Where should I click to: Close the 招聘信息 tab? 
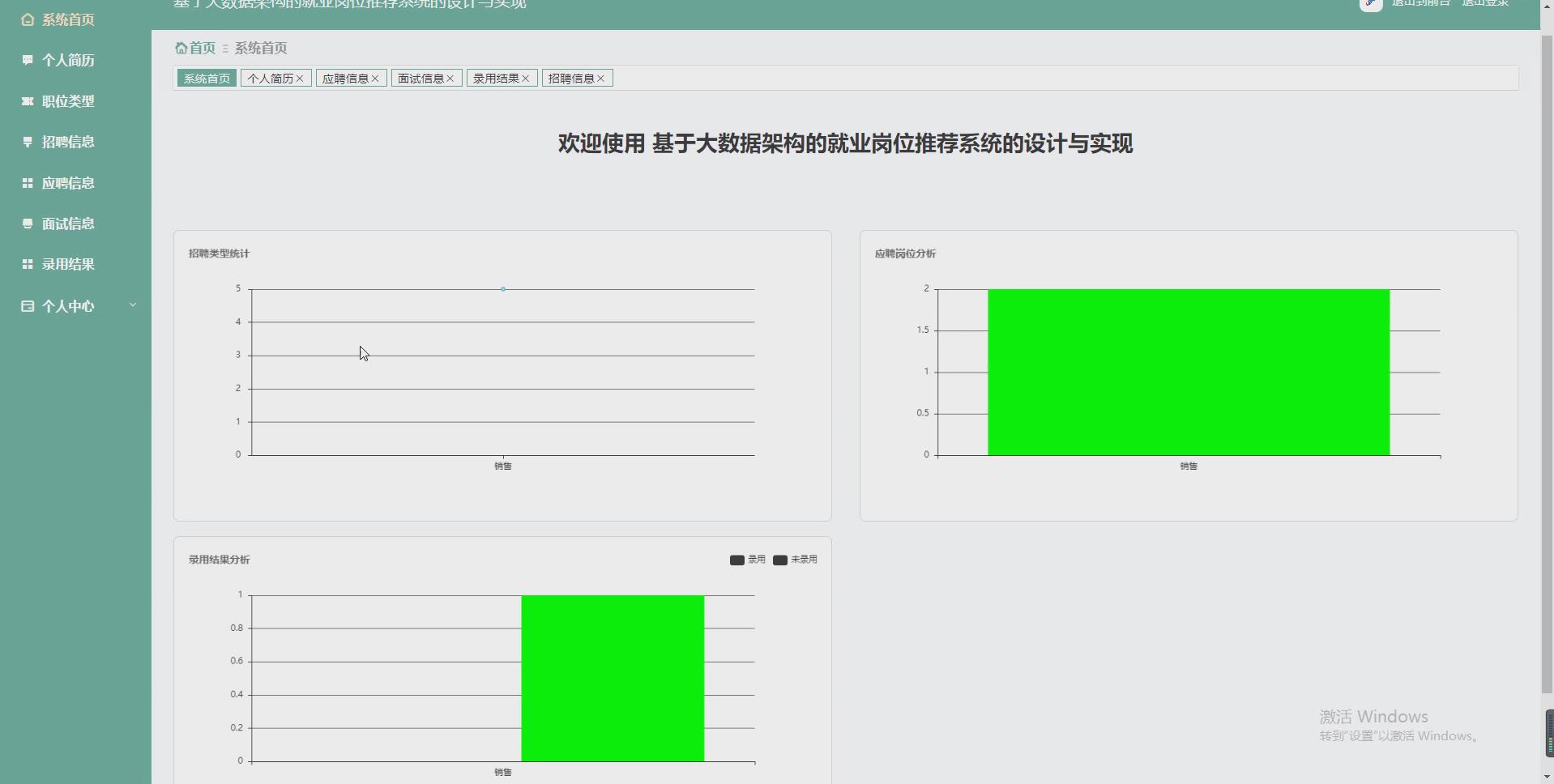(x=601, y=79)
